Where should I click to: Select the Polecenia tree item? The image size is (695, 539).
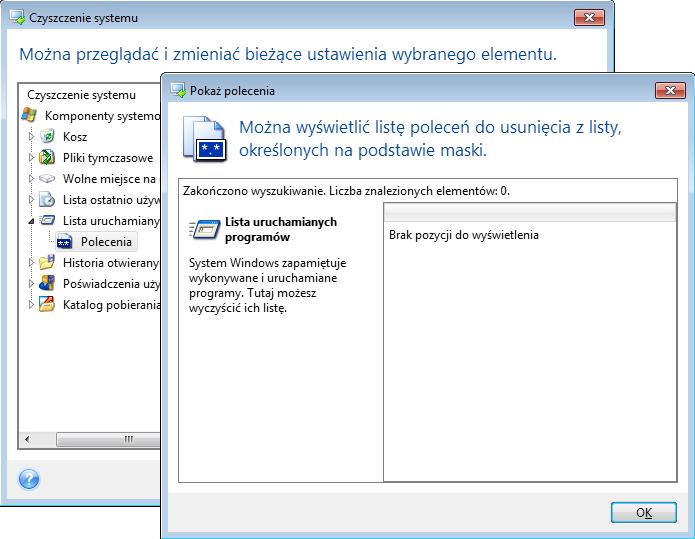106,242
